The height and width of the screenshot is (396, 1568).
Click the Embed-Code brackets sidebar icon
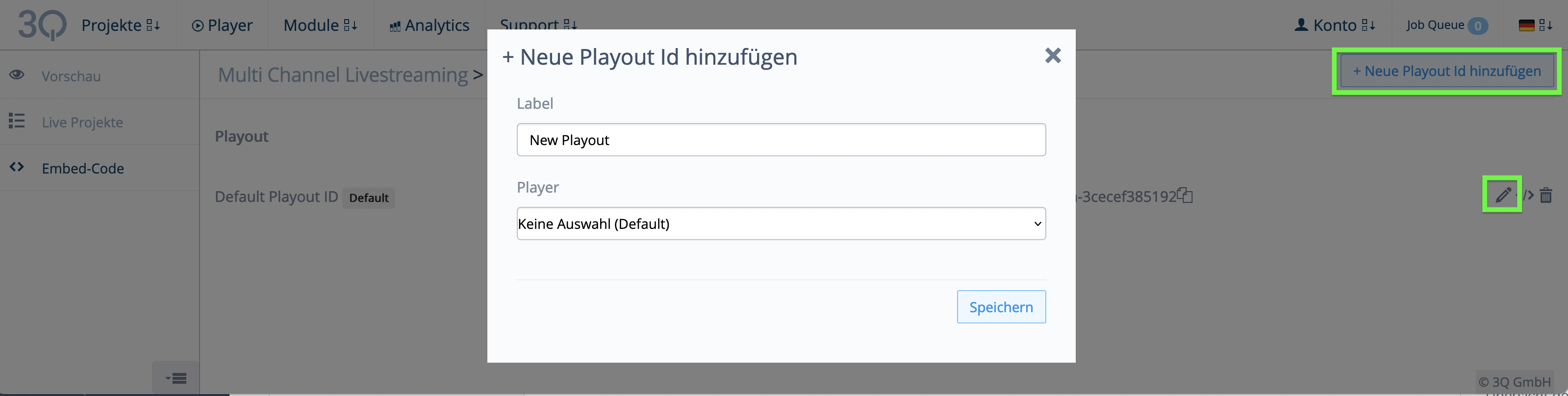click(17, 167)
